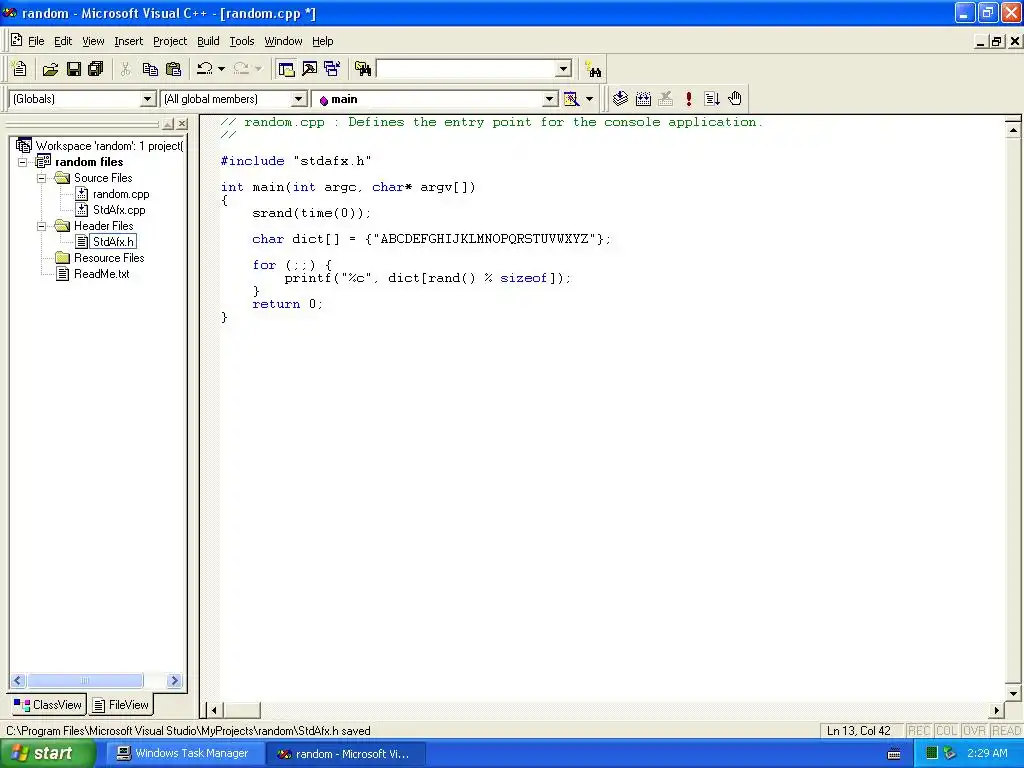The width and height of the screenshot is (1024, 768).
Task: Save the current file with the floppy icon
Action: point(74,69)
